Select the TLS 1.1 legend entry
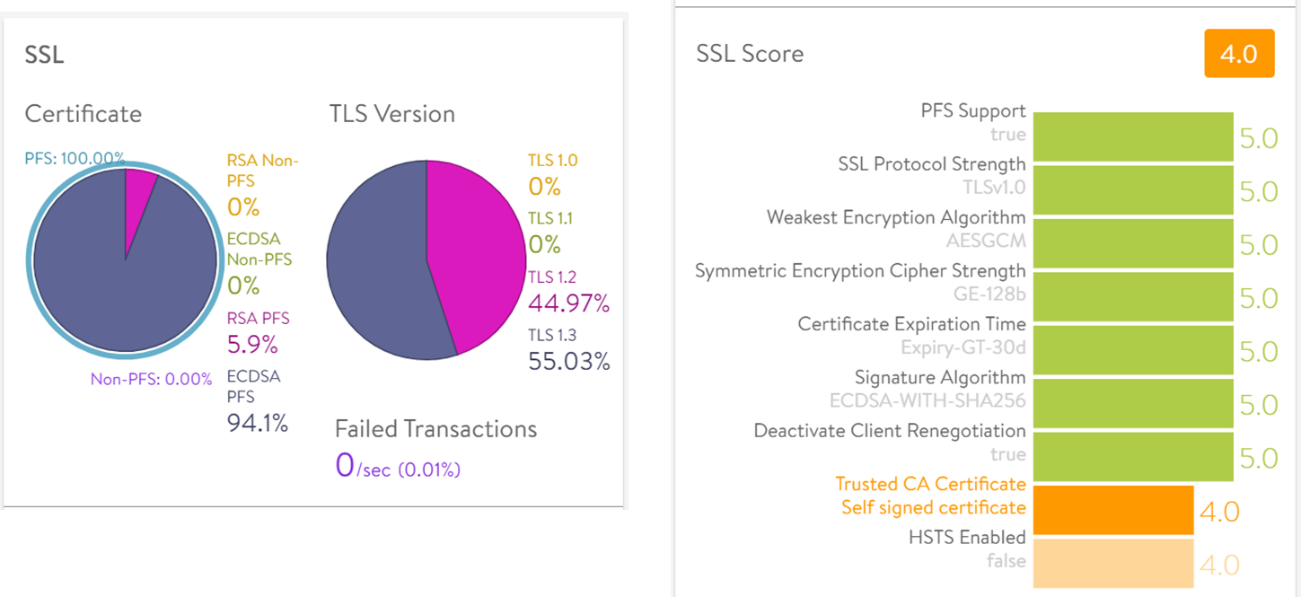Viewport: 1301px width, 597px height. pos(550,218)
